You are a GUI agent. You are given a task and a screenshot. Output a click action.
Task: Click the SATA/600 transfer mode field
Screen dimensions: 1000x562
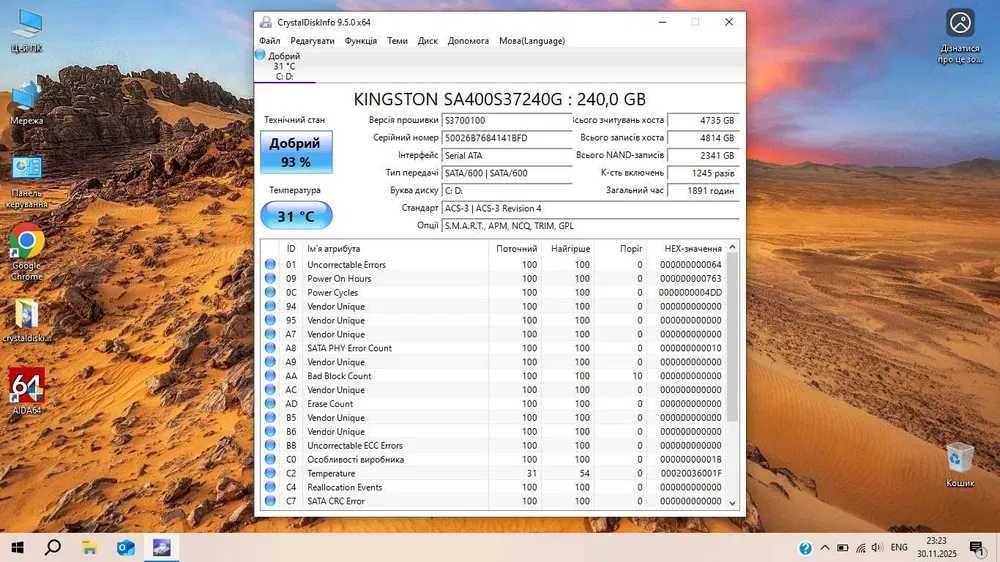click(506, 173)
